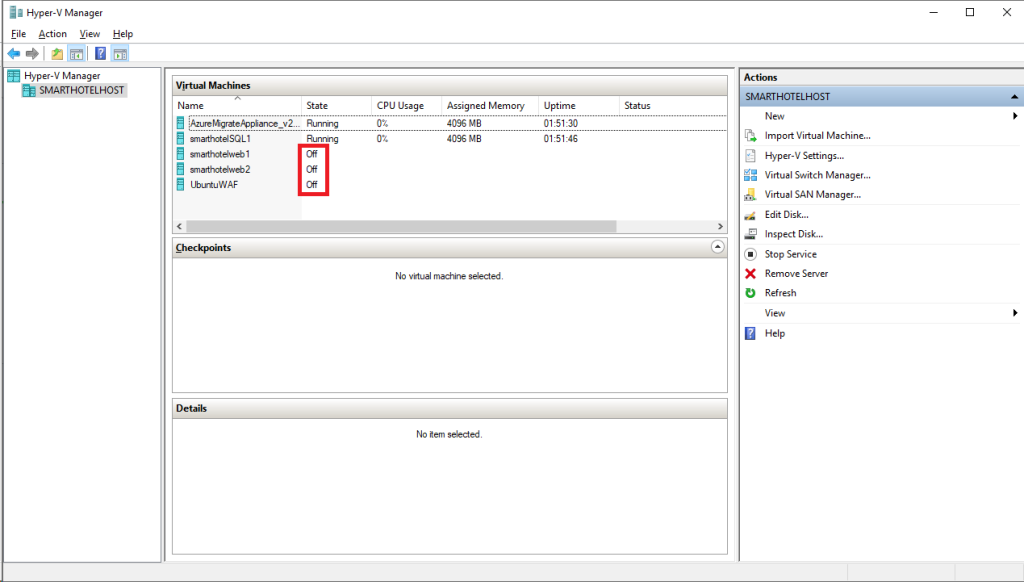Select Import Virtual Machine action
Screen dimensions: 1024x582
click(818, 136)
